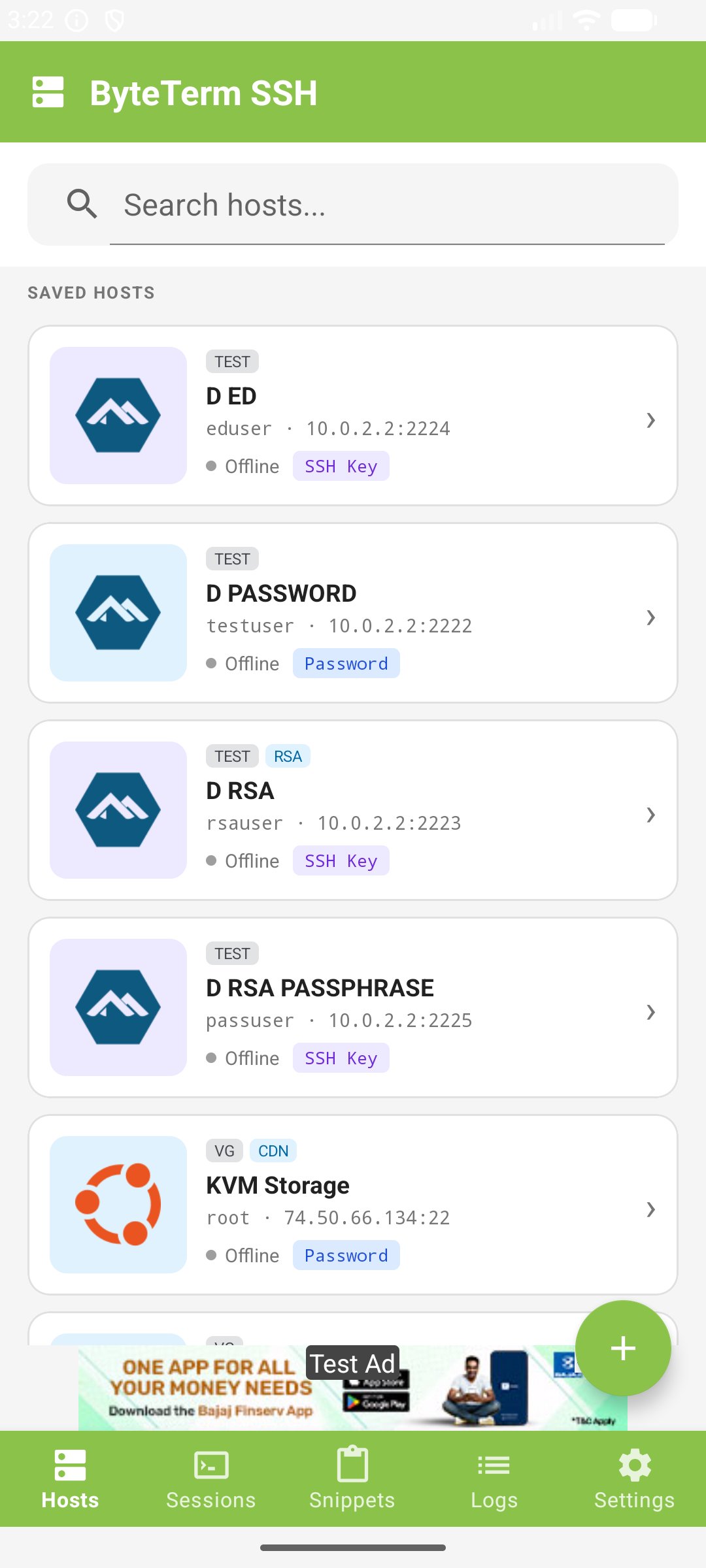Expand D PASSWORD host chevron
Screen dimensions: 706x1568
pos(650,617)
